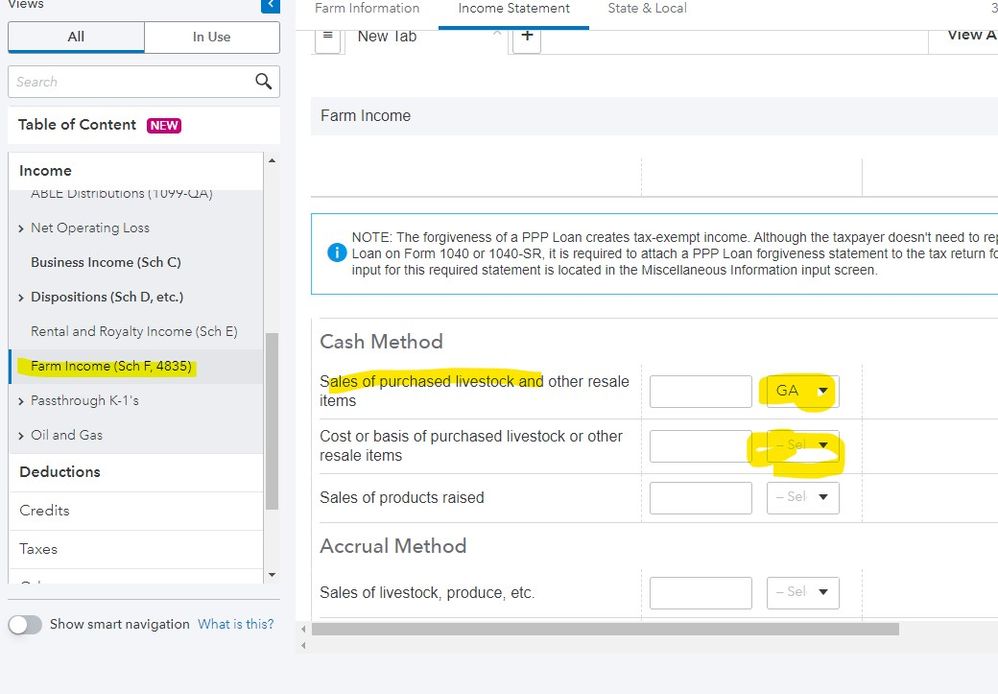This screenshot has height=694, width=998.
Task: Open the Farm Information tab
Action: click(367, 9)
